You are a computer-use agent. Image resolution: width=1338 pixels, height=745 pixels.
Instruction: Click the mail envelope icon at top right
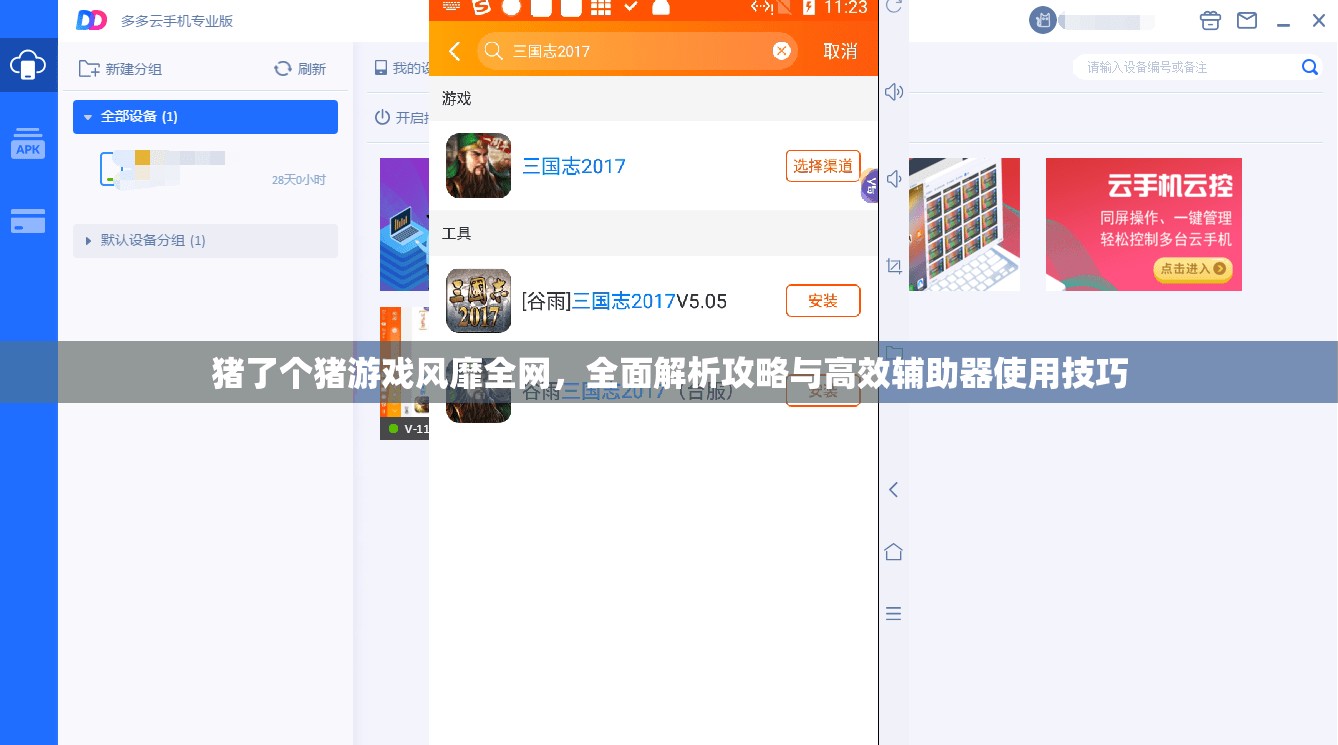pyautogui.click(x=1246, y=20)
